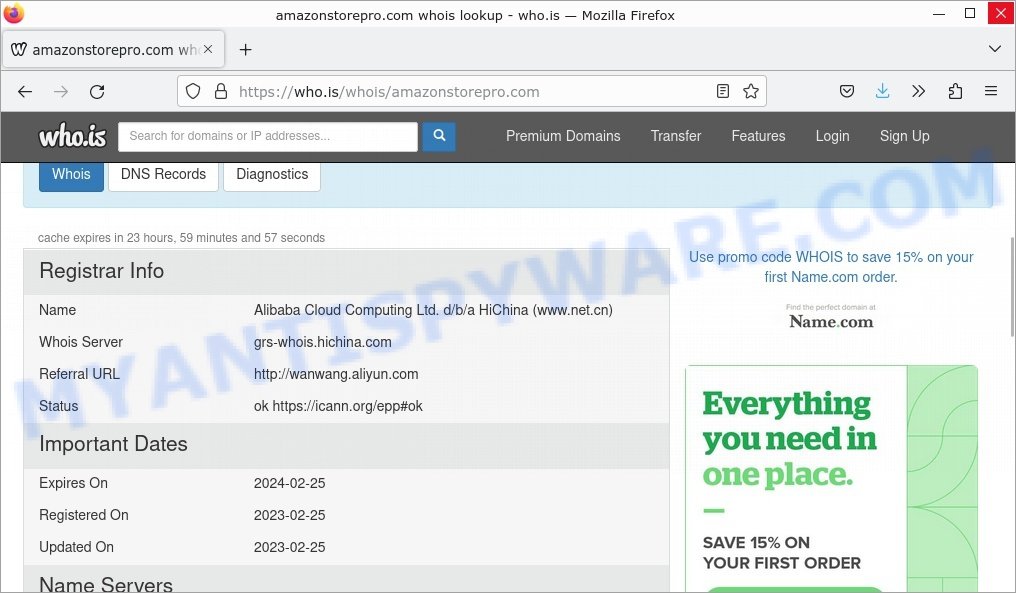Click the grs-whois.hichina.com server value
Screen dimensions: 1016x593
tap(323, 342)
